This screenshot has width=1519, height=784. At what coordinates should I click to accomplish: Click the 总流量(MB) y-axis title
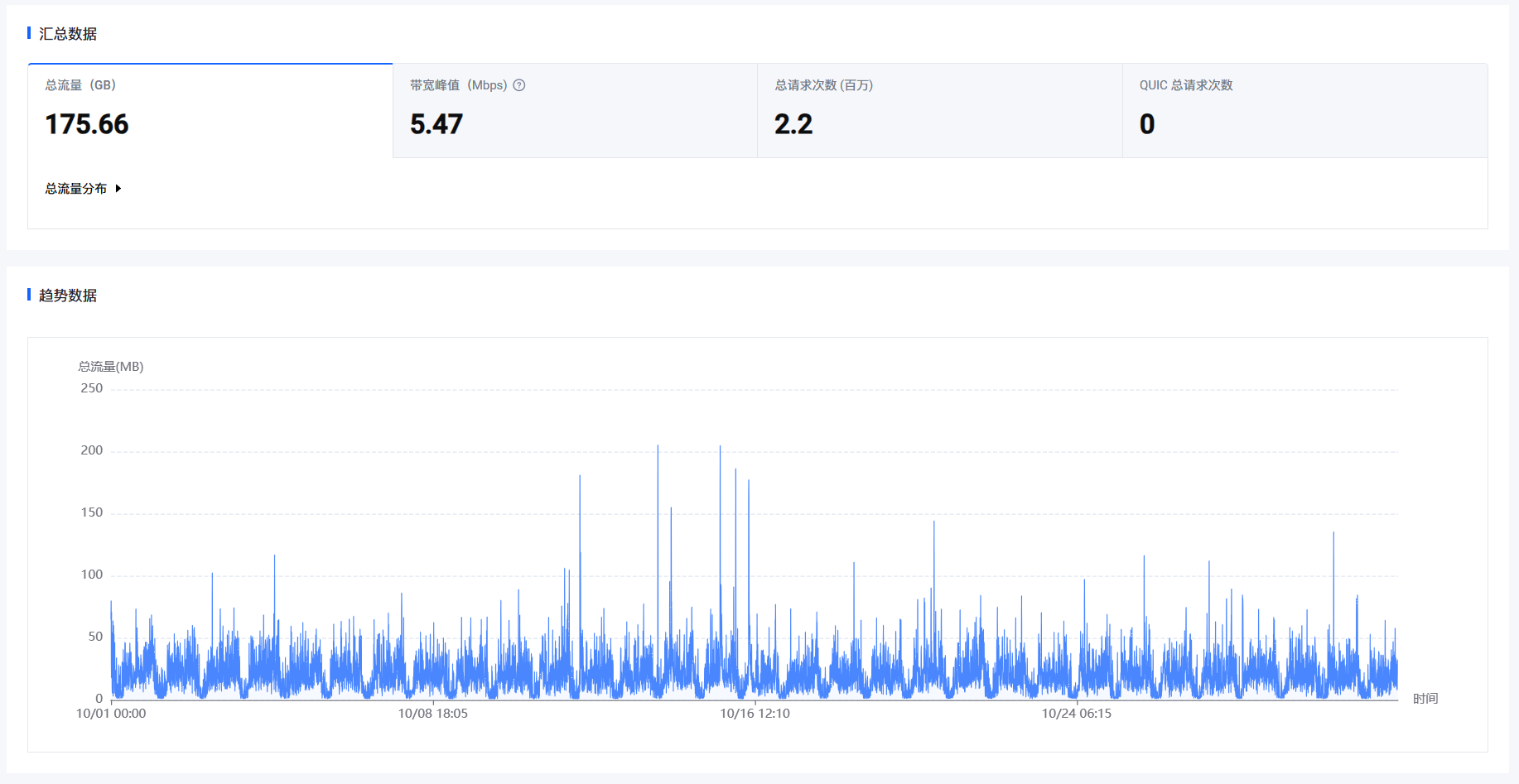pyautogui.click(x=111, y=367)
